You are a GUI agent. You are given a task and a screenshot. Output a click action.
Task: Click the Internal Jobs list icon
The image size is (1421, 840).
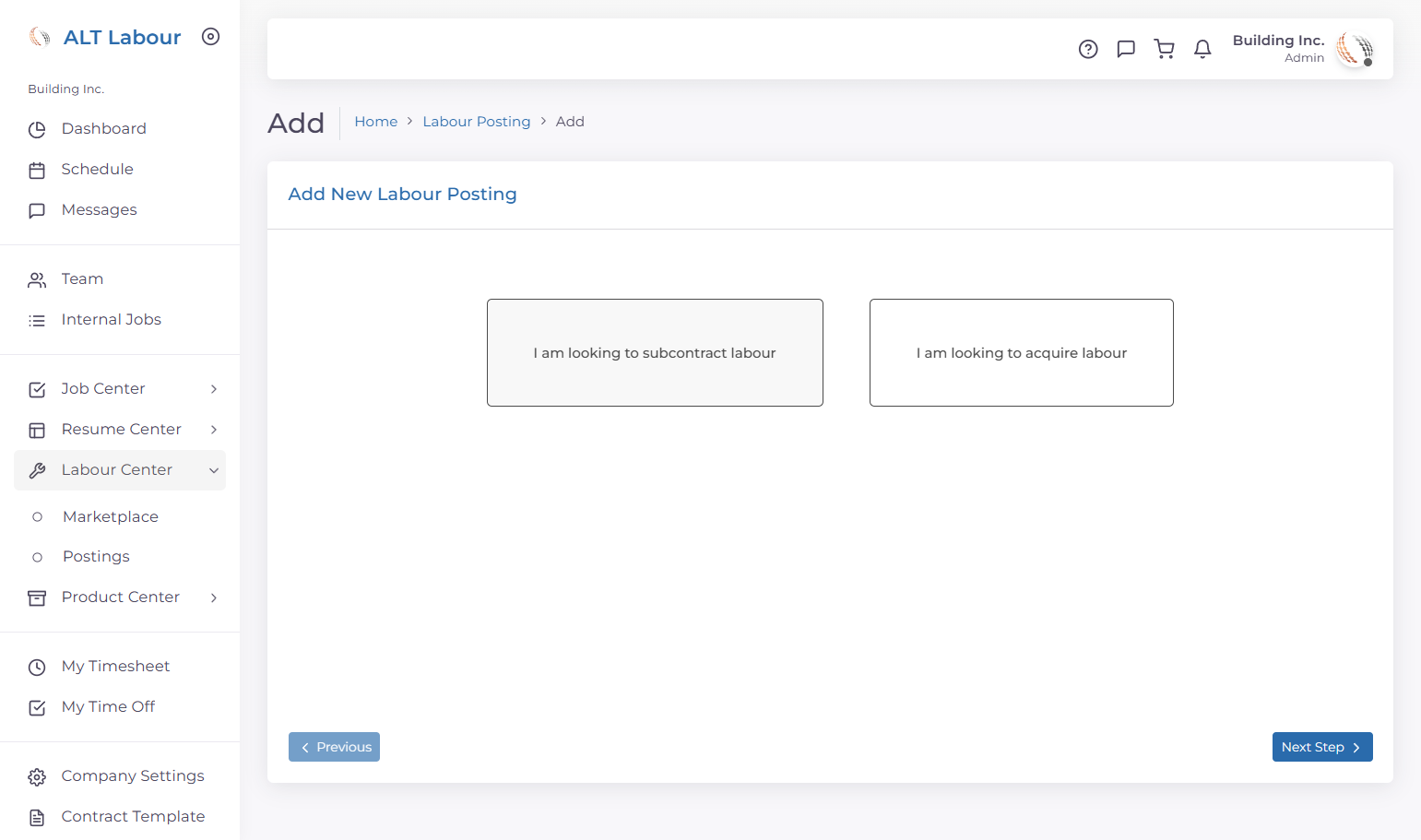tap(37, 321)
